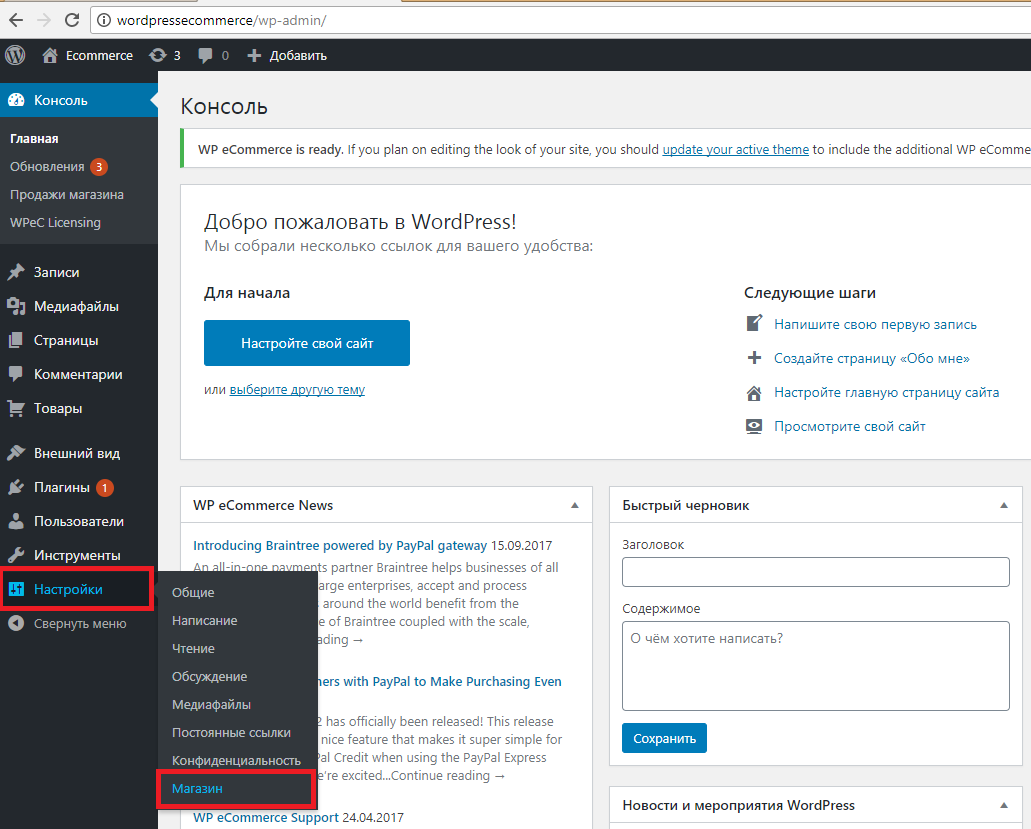
Task: Open Продажи магазина in the sidebar
Action: click(x=66, y=195)
